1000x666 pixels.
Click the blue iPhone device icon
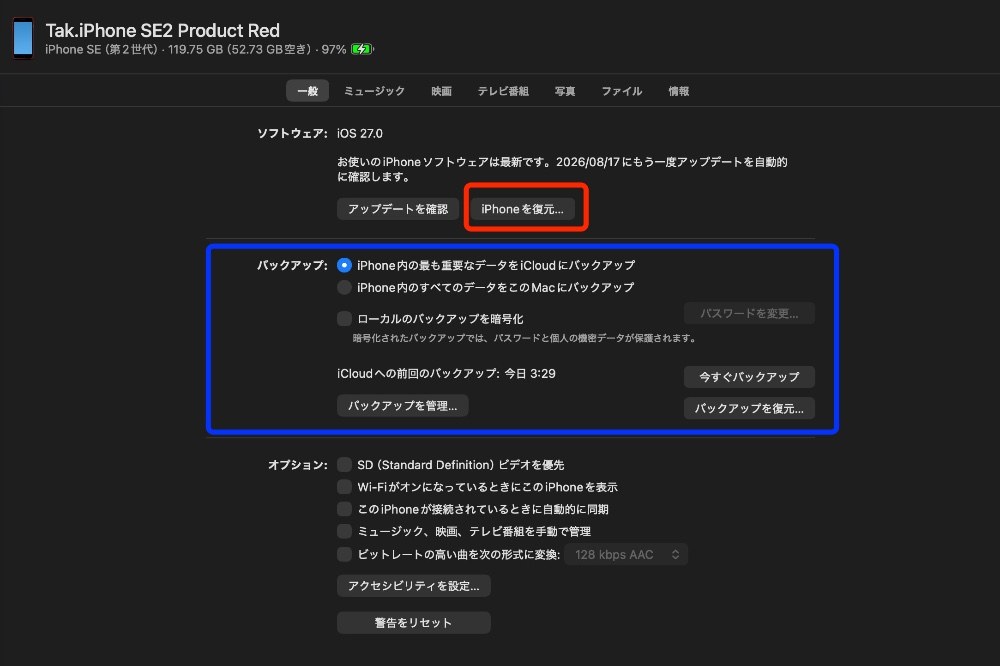pos(23,38)
